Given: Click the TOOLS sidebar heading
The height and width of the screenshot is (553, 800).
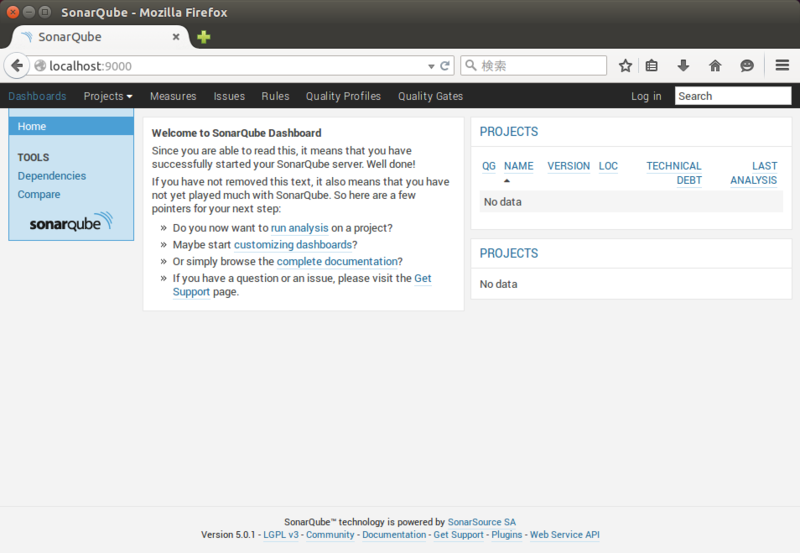Looking at the screenshot, I should tap(33, 158).
